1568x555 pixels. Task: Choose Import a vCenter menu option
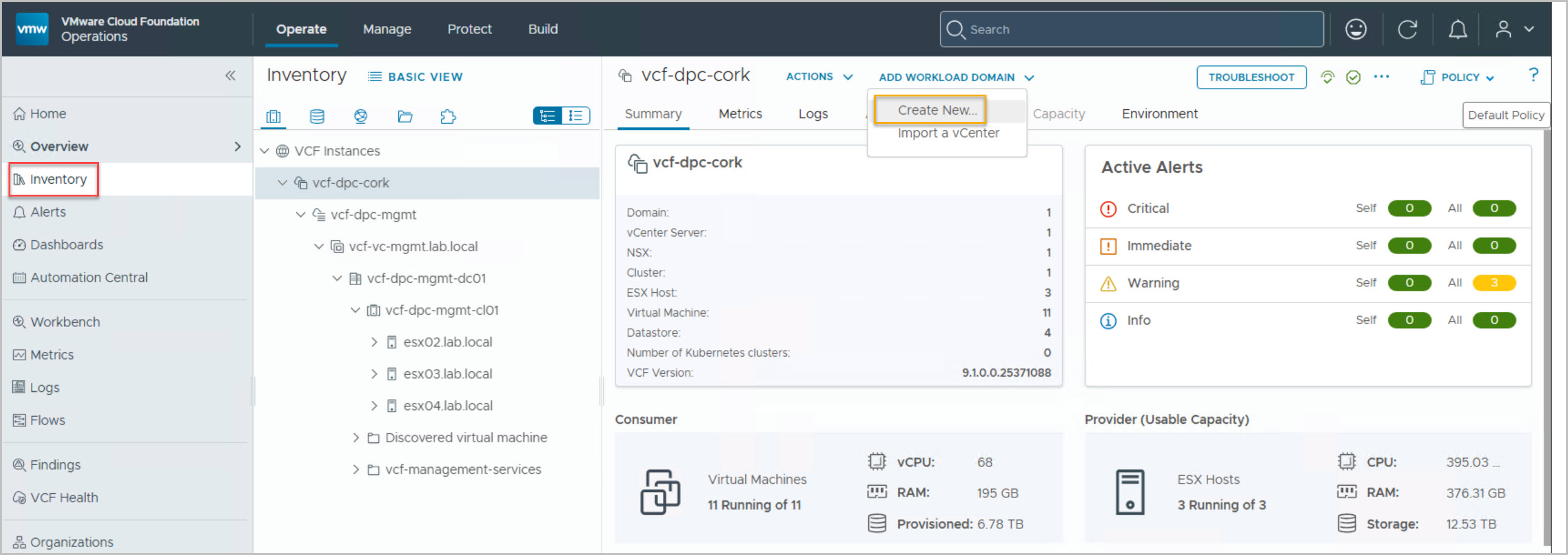[x=948, y=133]
